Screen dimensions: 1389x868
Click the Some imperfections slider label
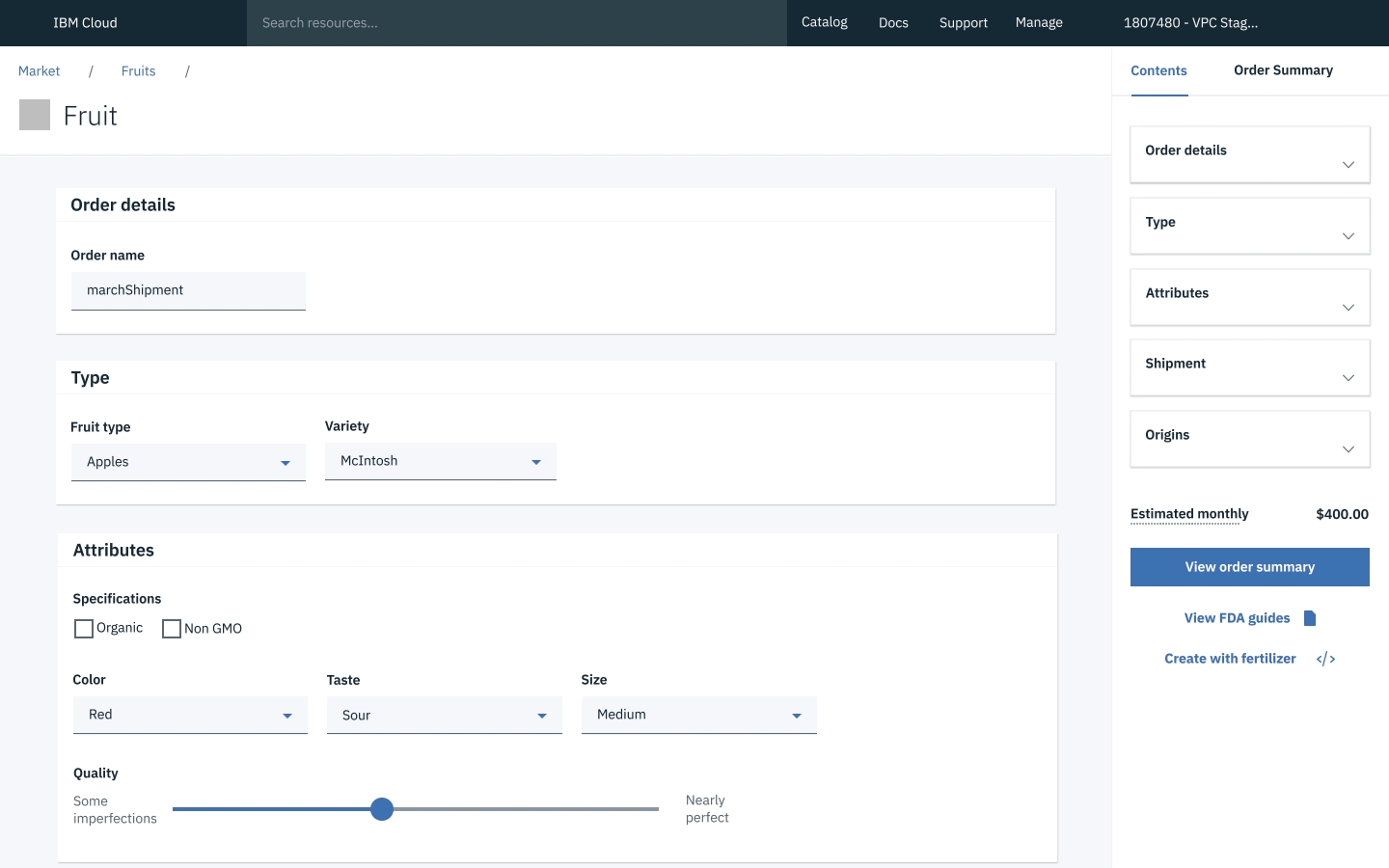[115, 810]
